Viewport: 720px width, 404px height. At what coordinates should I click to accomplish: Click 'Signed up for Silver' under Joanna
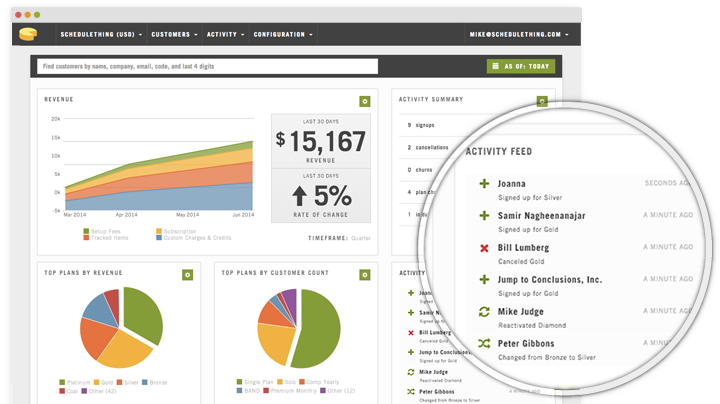530,197
